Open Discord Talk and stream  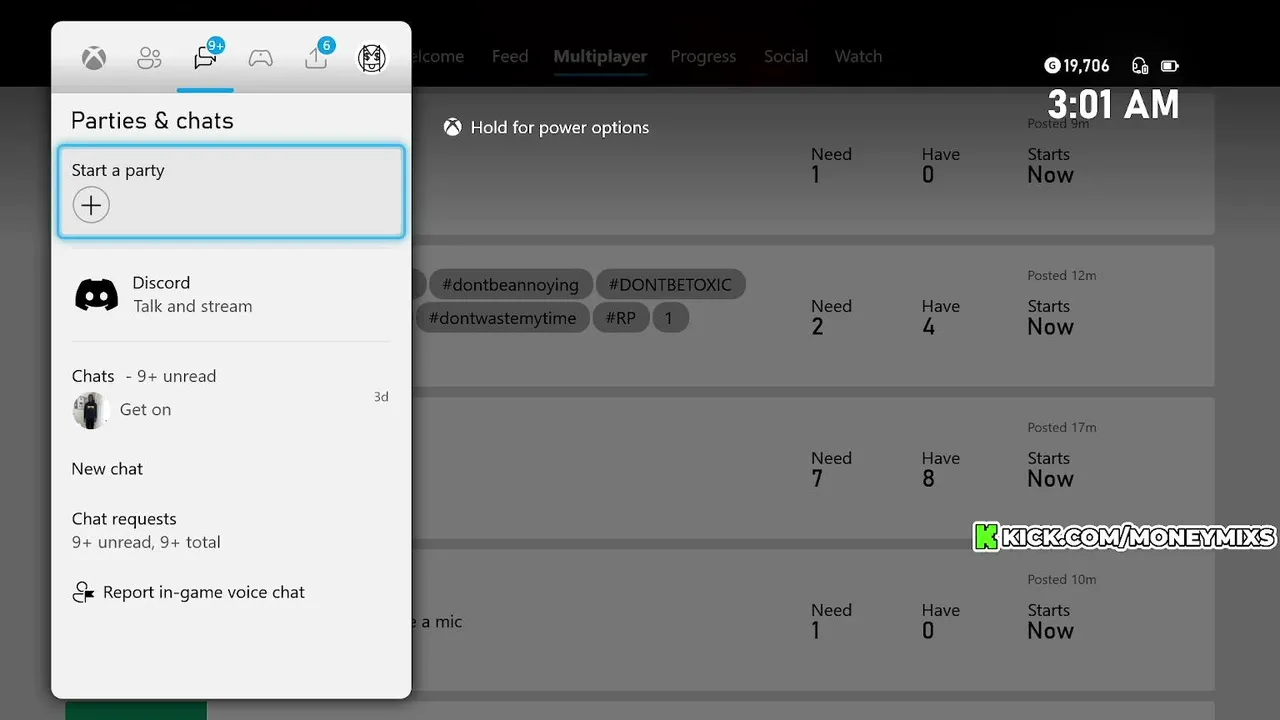(x=231, y=295)
